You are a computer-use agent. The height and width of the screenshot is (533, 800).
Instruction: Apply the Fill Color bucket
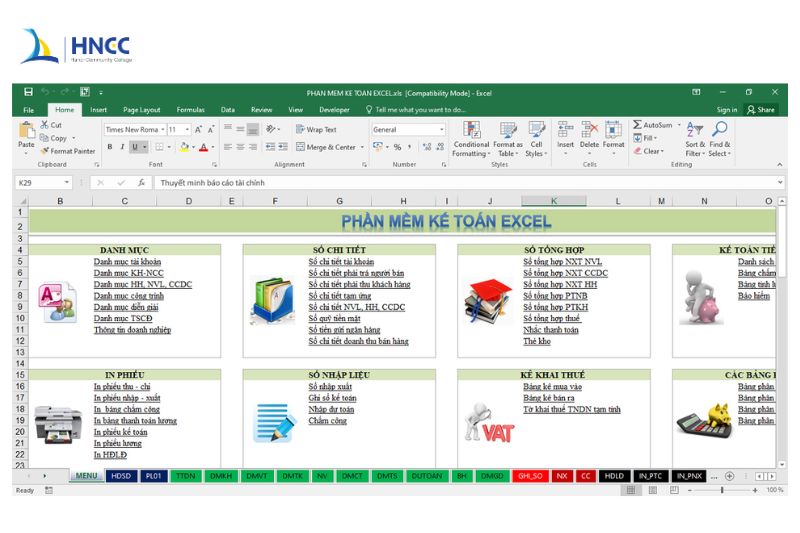pyautogui.click(x=184, y=147)
